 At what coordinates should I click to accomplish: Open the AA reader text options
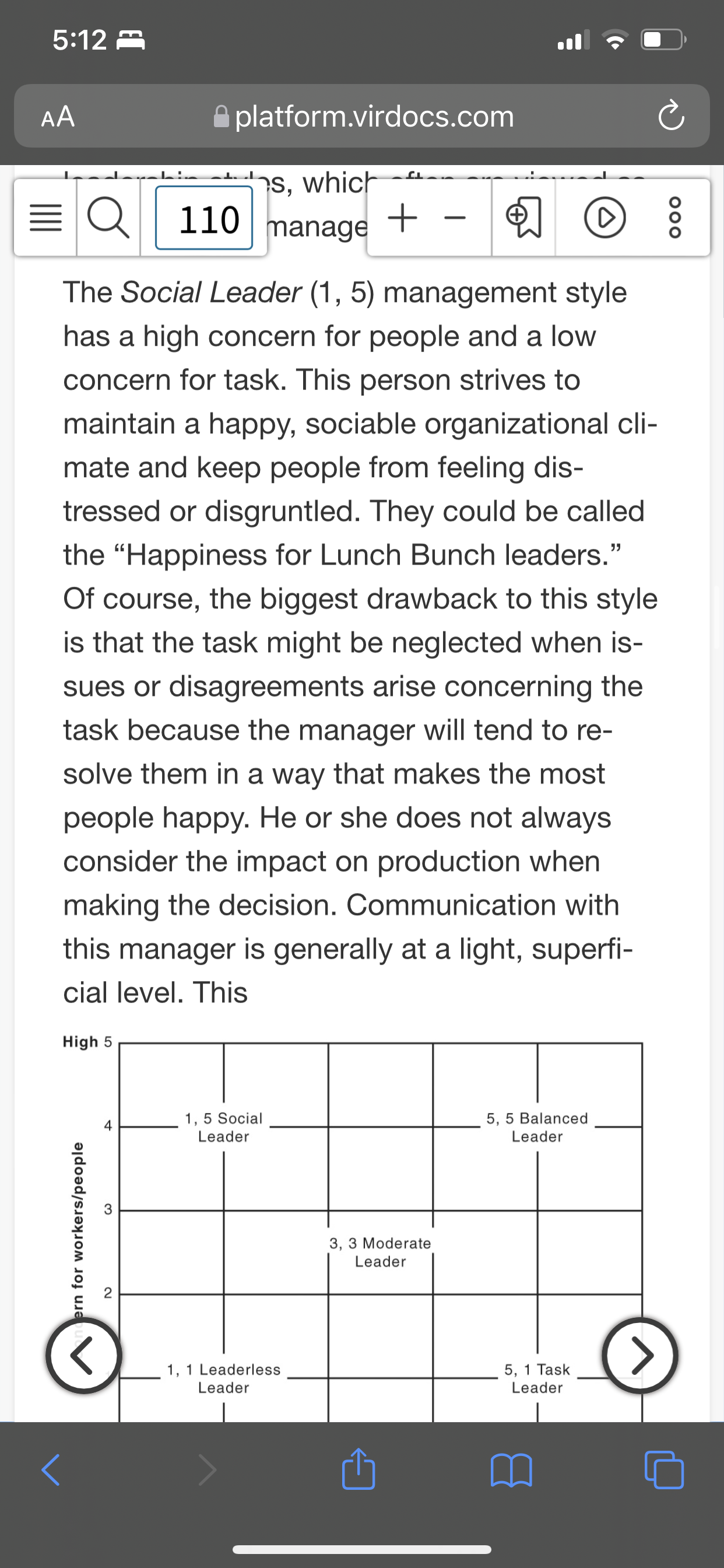[58, 116]
